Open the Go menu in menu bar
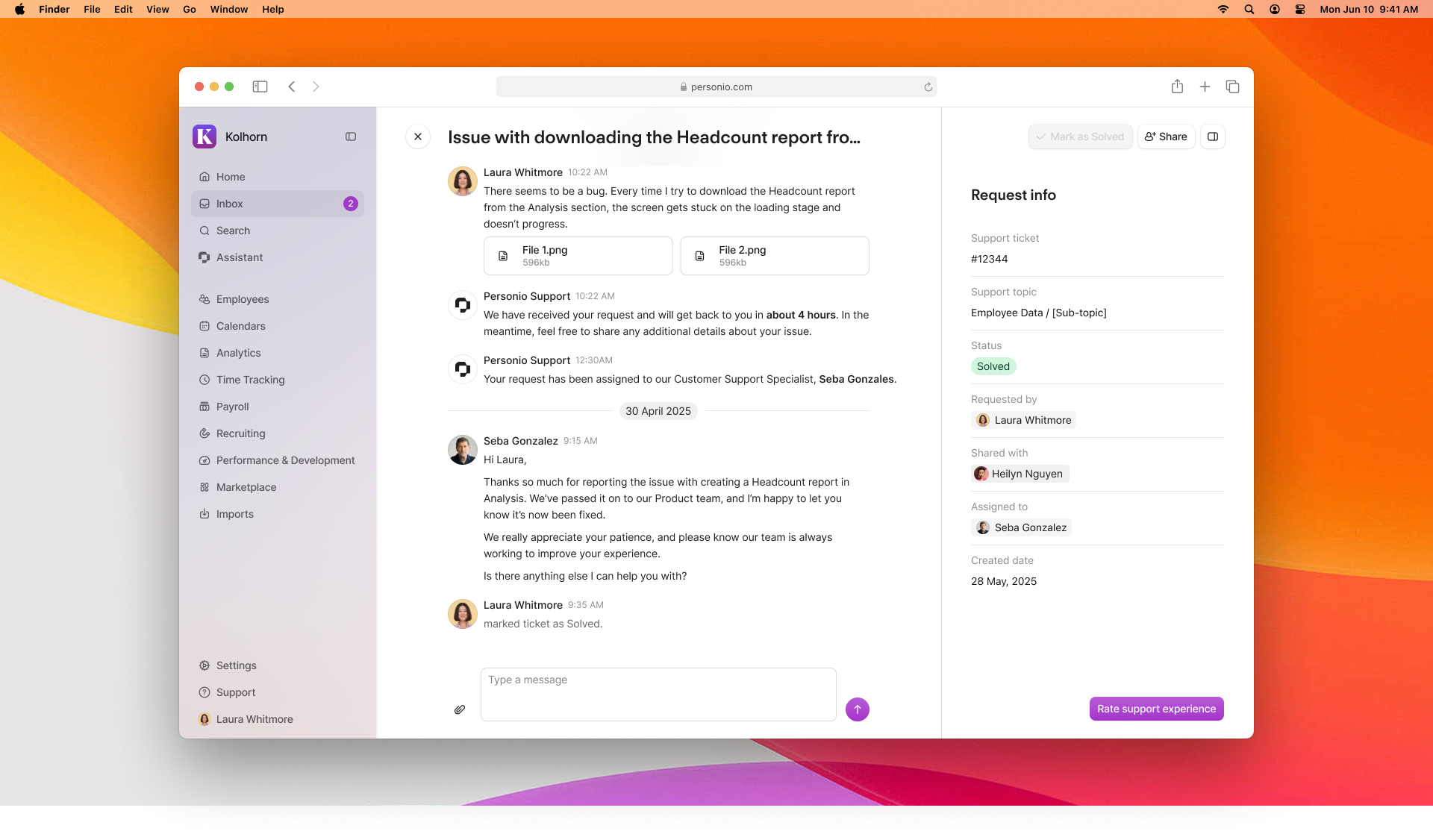The width and height of the screenshot is (1433, 840). pos(190,9)
